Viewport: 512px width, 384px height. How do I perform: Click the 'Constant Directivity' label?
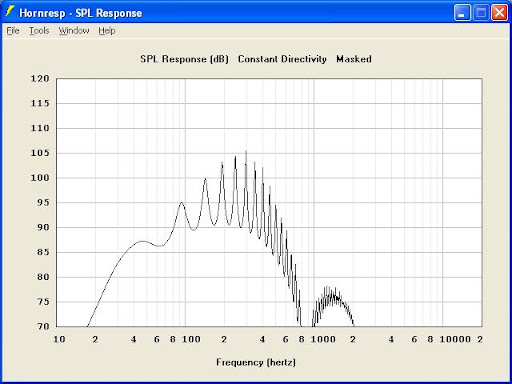coord(282,59)
